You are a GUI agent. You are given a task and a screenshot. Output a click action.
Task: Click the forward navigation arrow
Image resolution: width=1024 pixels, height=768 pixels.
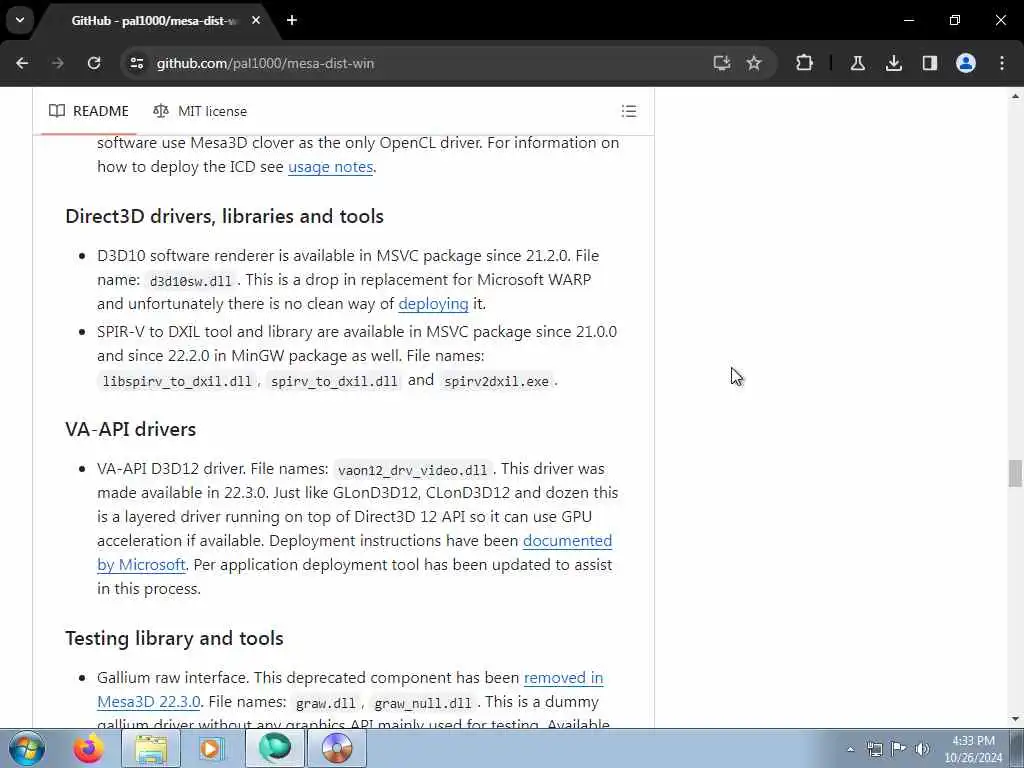pyautogui.click(x=57, y=63)
